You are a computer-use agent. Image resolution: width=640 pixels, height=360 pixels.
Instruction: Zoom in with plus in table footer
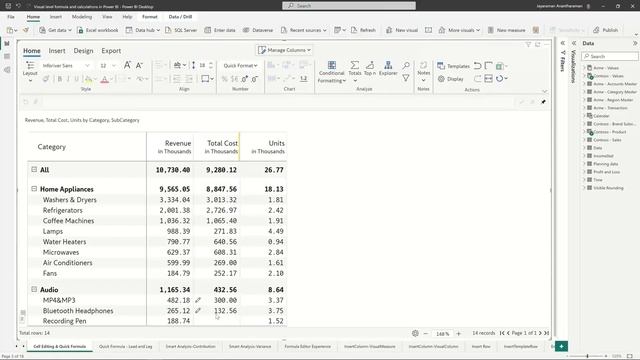click(x=458, y=333)
